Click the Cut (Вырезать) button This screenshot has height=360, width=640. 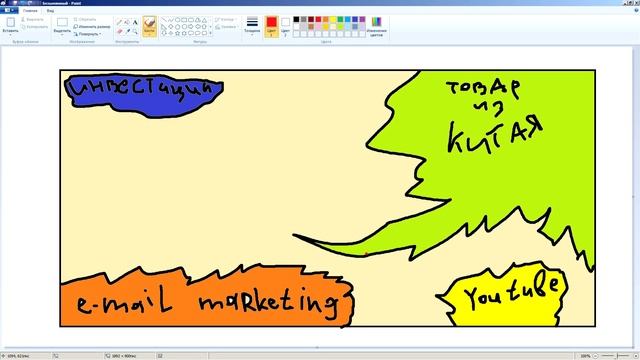pyautogui.click(x=32, y=19)
